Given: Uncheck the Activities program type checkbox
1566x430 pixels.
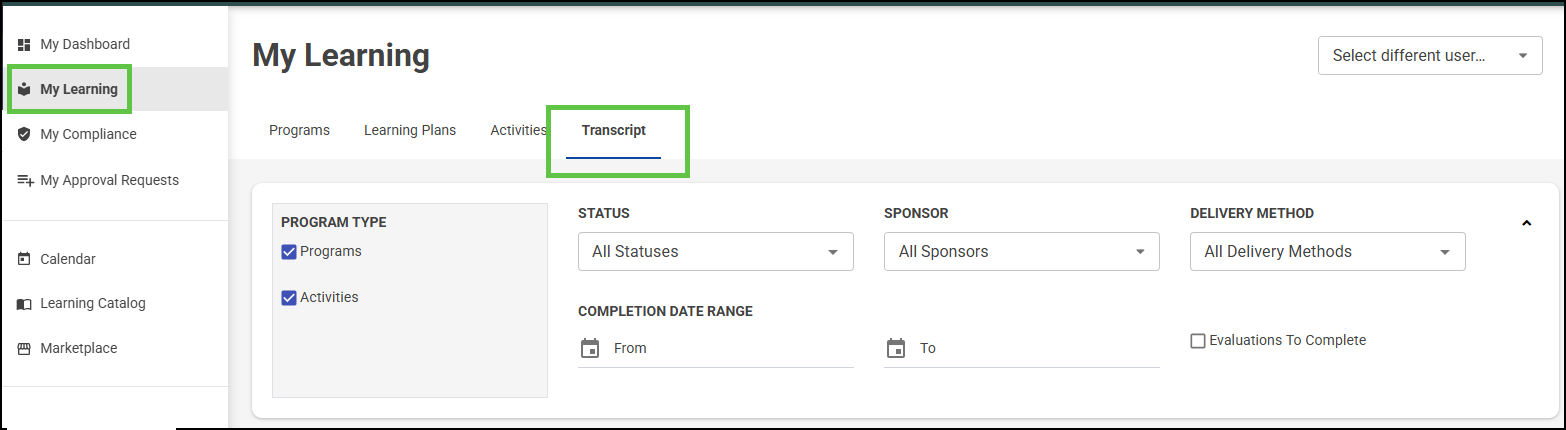Looking at the screenshot, I should point(289,298).
